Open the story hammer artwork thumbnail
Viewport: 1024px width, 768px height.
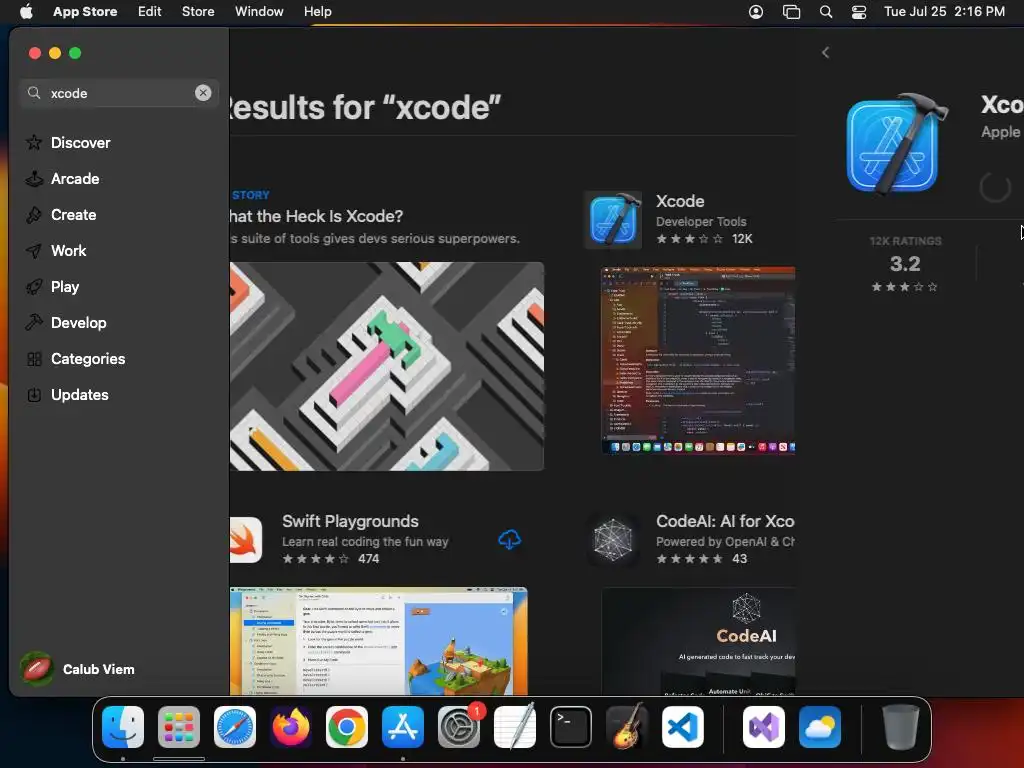387,366
